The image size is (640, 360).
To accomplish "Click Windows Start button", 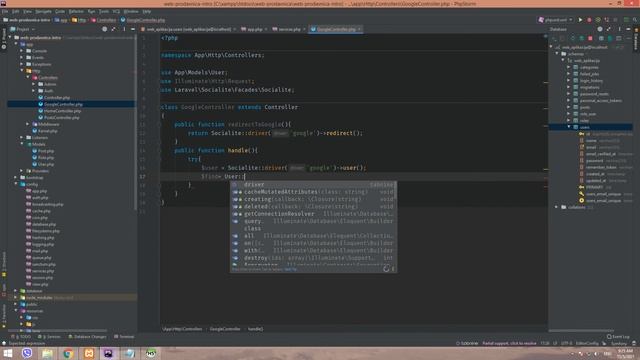I will coord(8,353).
